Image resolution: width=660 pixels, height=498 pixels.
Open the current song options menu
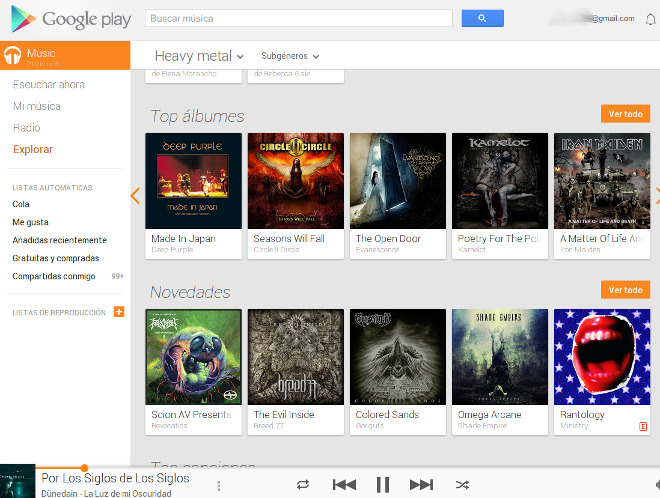tap(218, 486)
